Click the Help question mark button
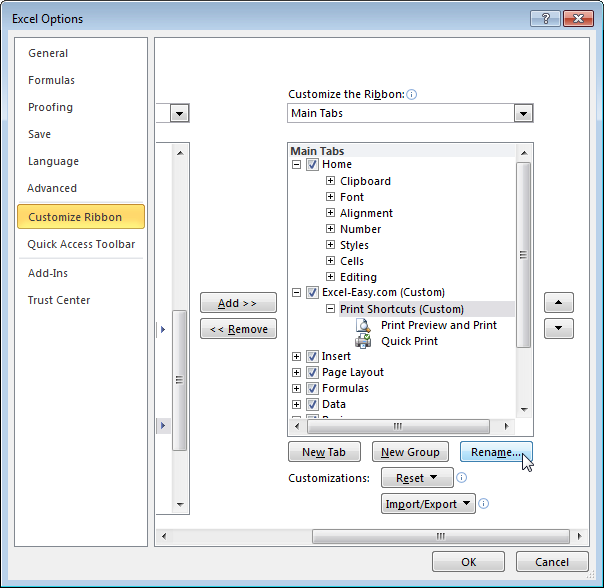The width and height of the screenshot is (604, 588). tap(545, 18)
